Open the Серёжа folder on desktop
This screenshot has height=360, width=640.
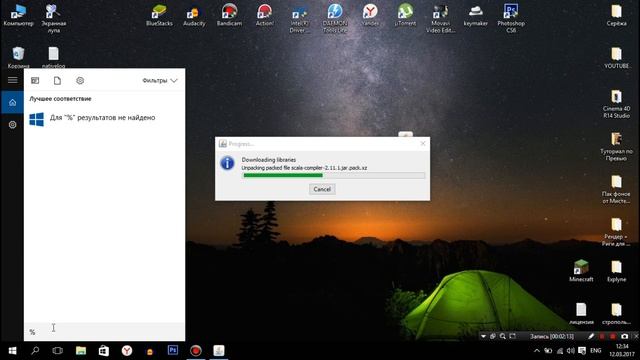[x=616, y=15]
